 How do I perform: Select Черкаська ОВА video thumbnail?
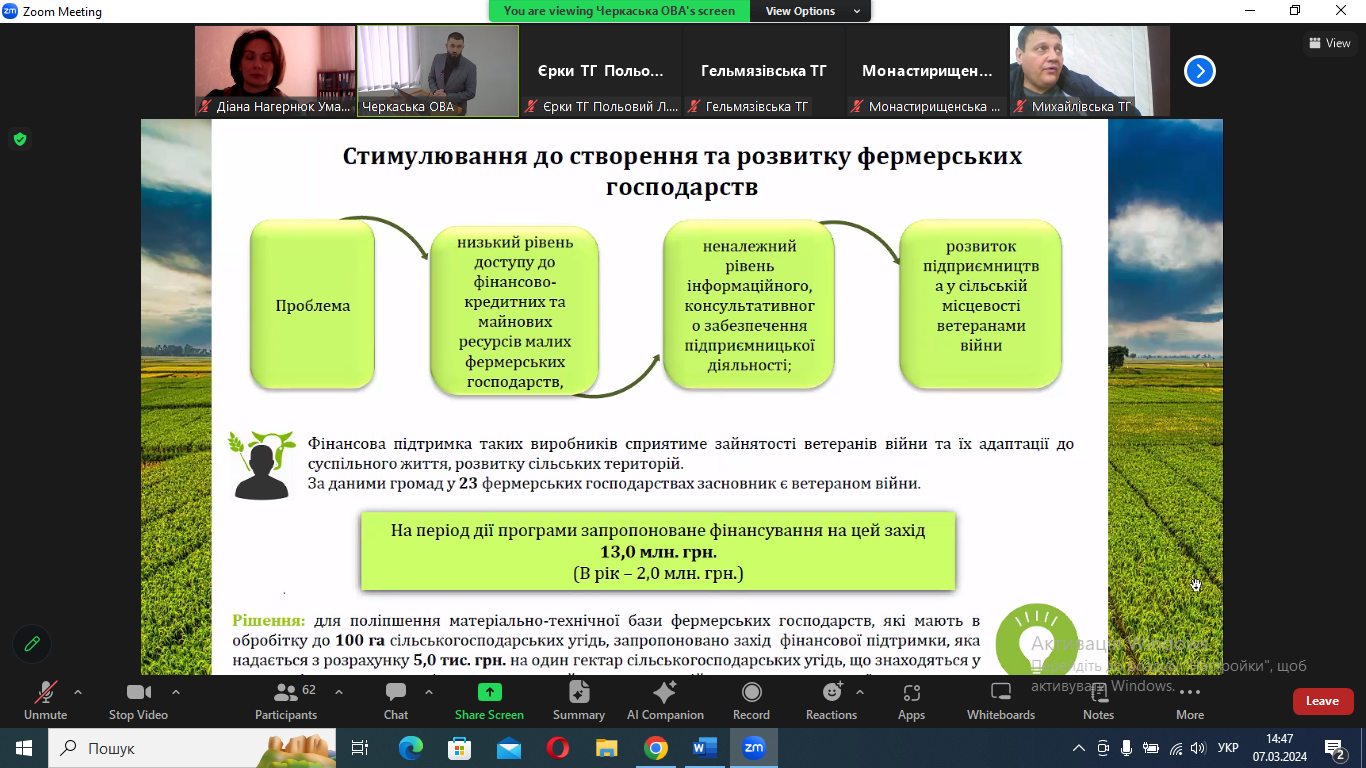tap(438, 71)
